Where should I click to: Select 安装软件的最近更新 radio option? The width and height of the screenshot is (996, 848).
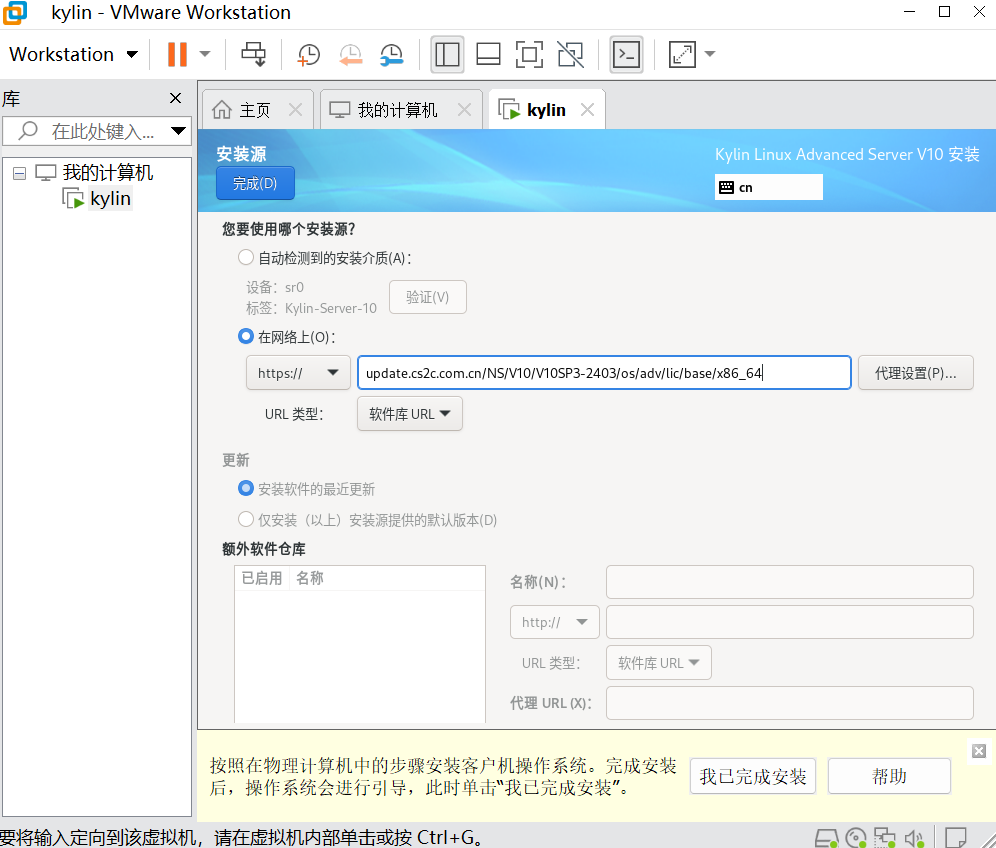(246, 488)
